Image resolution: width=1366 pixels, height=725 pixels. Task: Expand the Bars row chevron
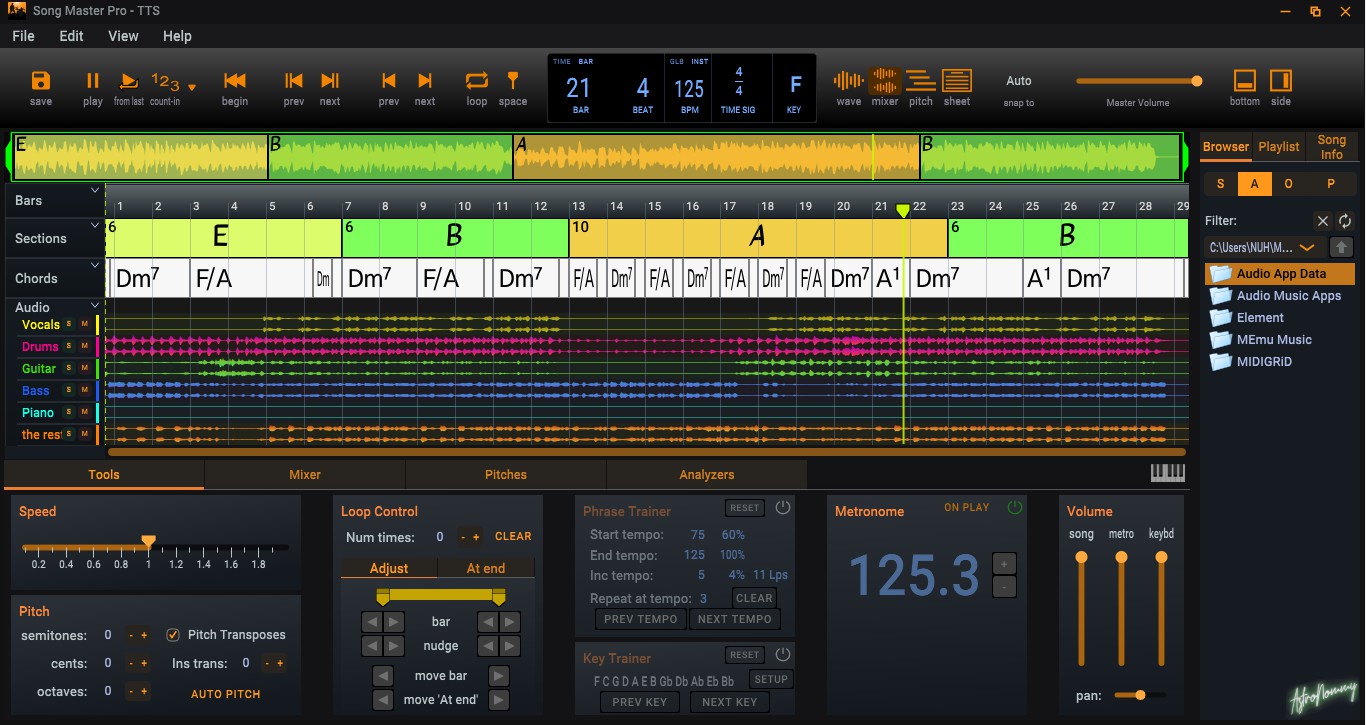[x=96, y=190]
